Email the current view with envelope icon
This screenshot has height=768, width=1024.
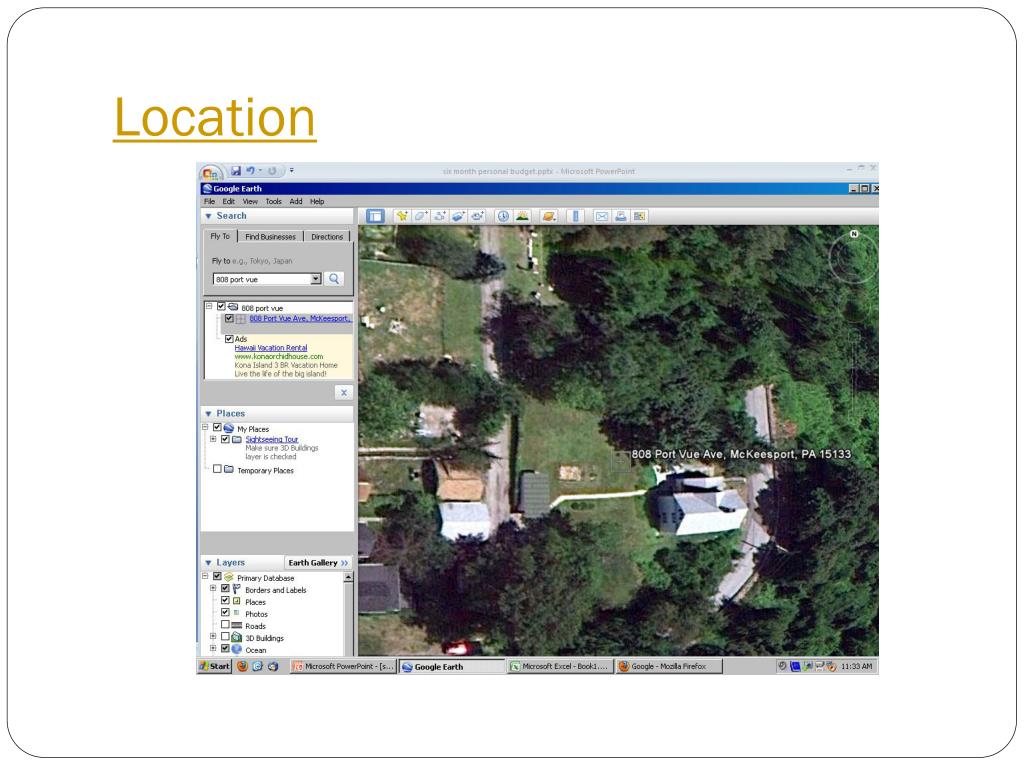tap(602, 216)
